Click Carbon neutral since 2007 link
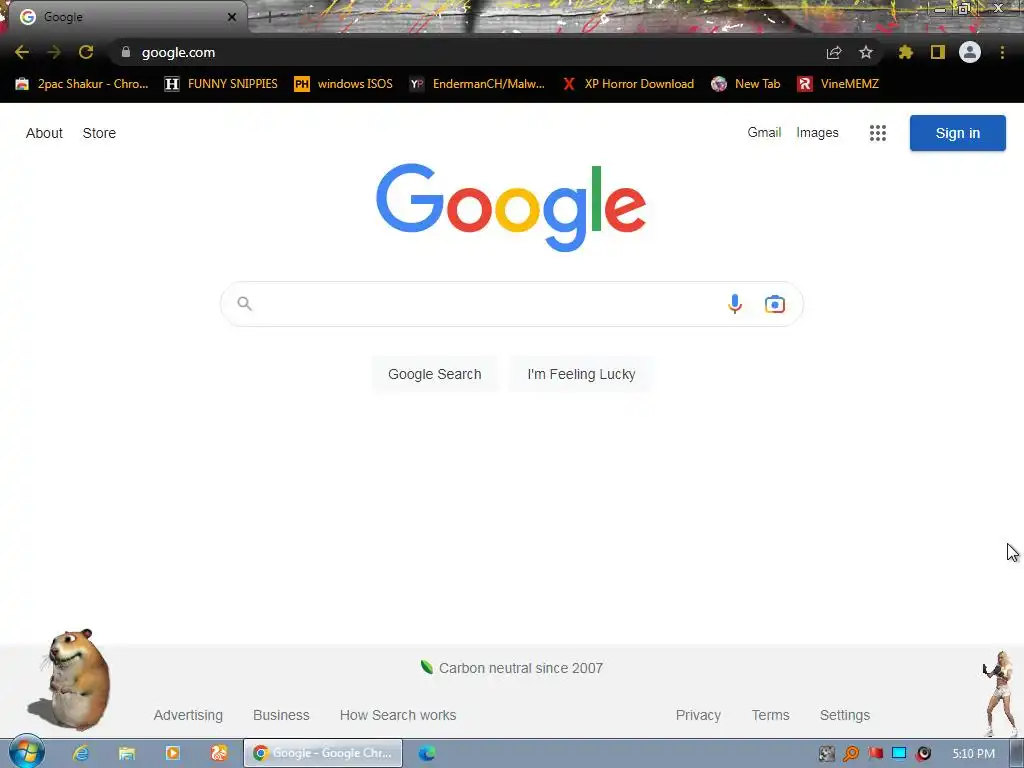Image resolution: width=1024 pixels, height=768 pixels. [512, 668]
